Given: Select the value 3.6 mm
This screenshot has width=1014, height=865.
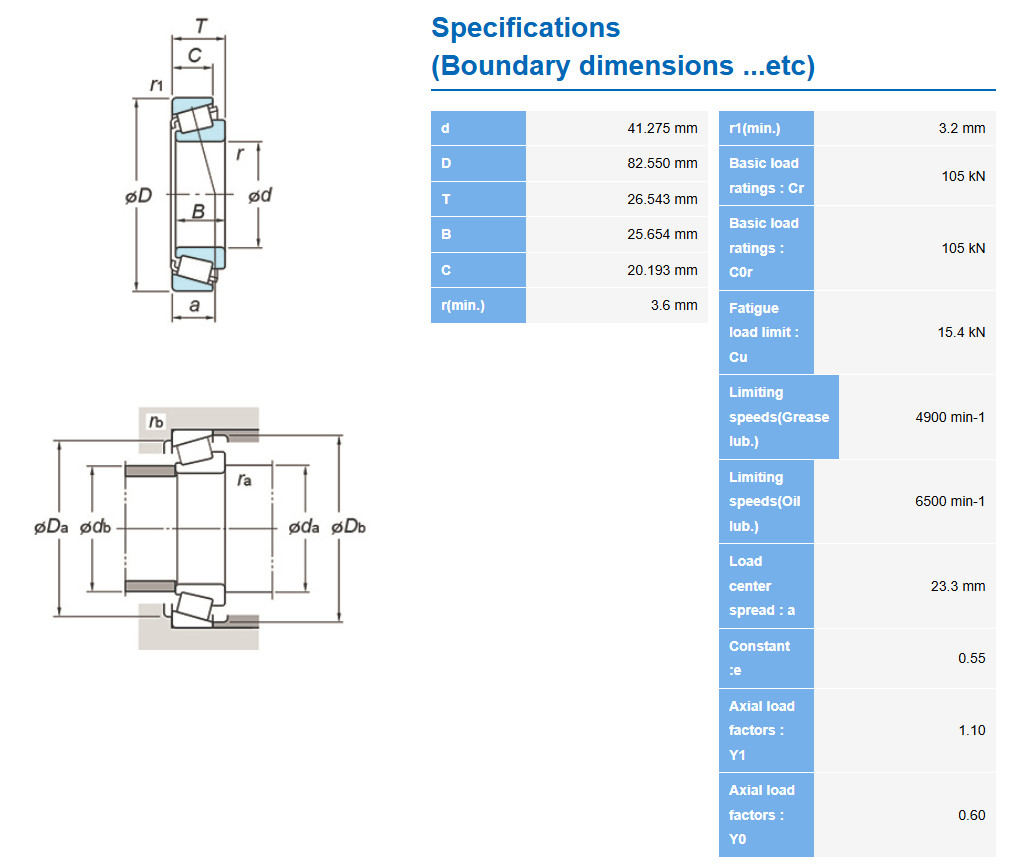Looking at the screenshot, I should coord(674,305).
